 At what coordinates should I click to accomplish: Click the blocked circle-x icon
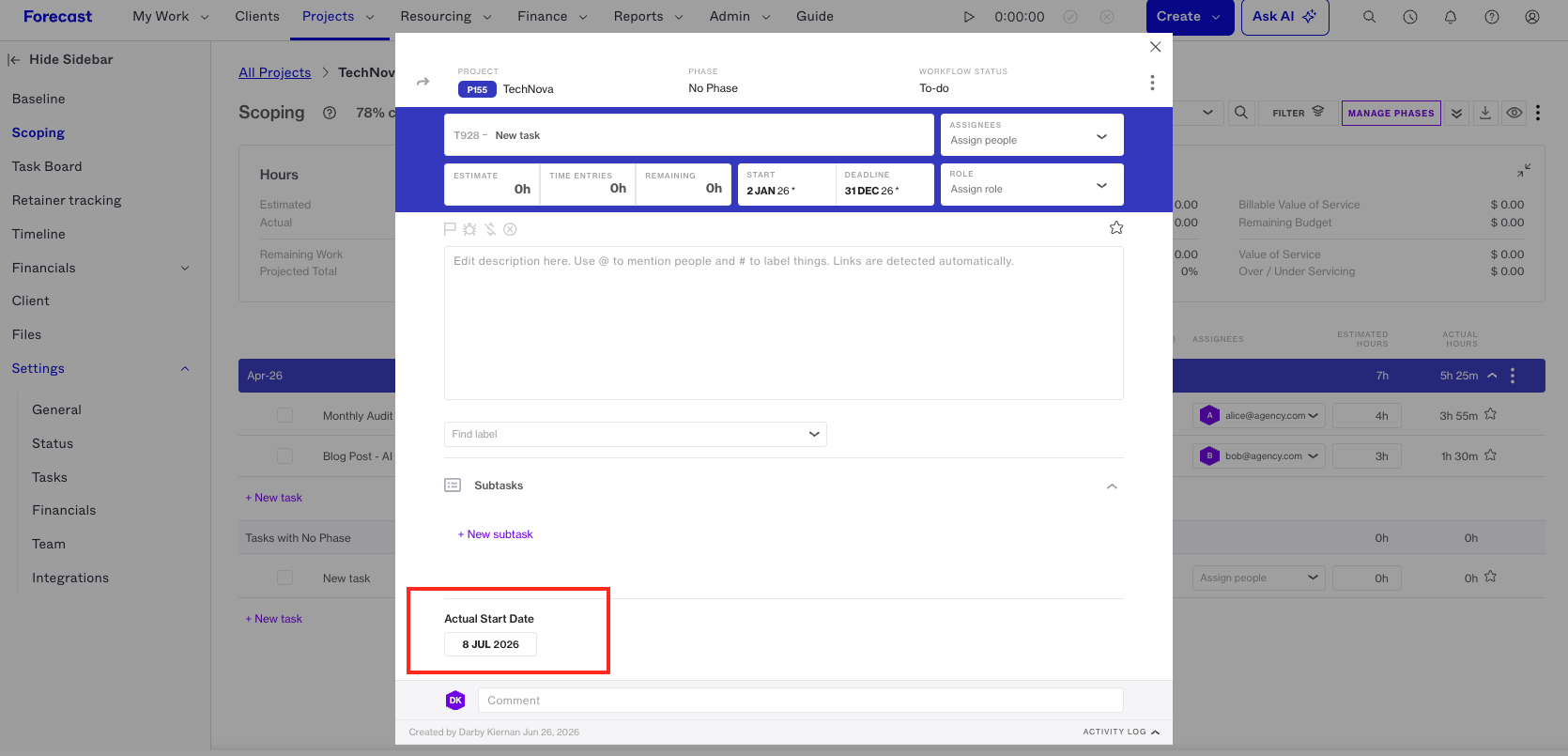tap(510, 229)
